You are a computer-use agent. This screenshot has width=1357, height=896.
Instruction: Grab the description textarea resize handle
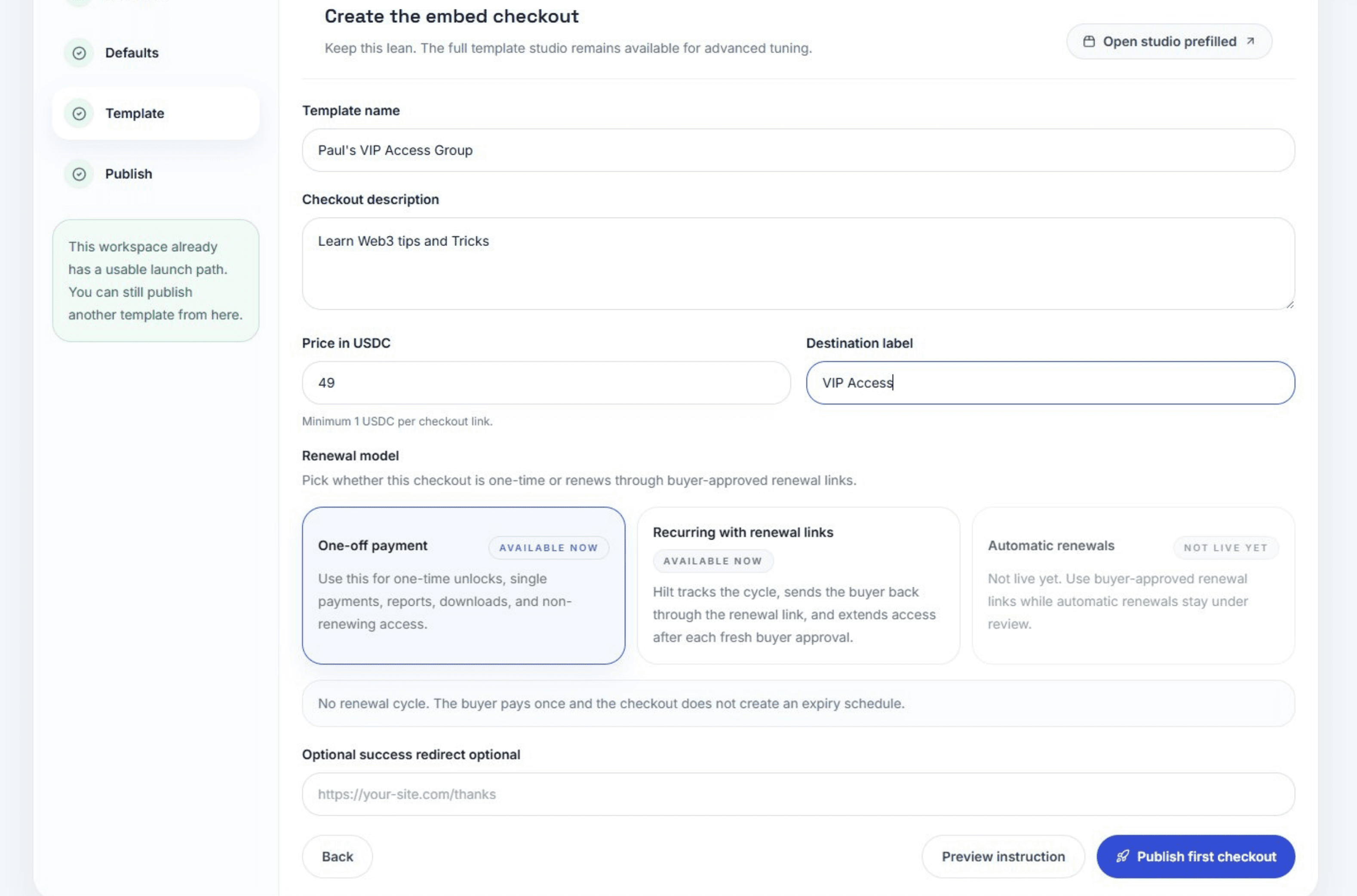pyautogui.click(x=1289, y=304)
